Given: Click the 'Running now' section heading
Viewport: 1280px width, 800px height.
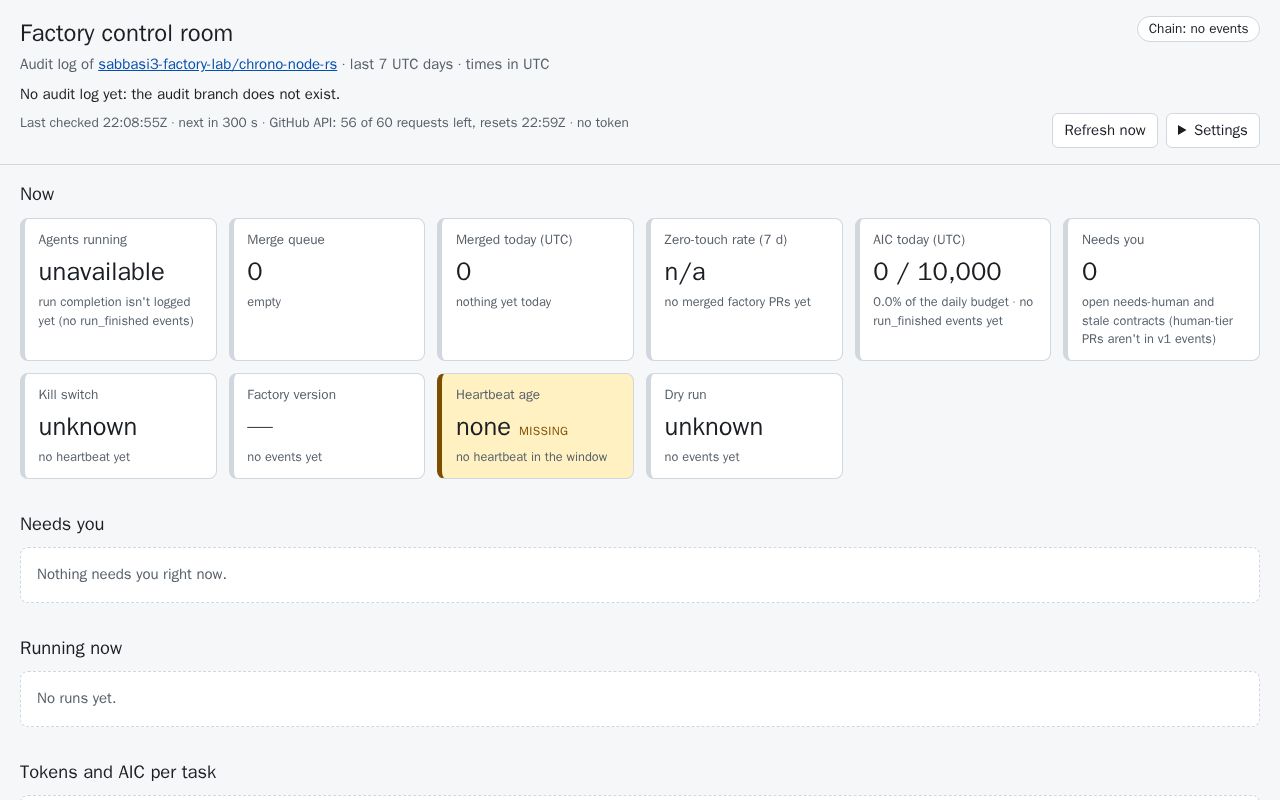Looking at the screenshot, I should (x=71, y=648).
